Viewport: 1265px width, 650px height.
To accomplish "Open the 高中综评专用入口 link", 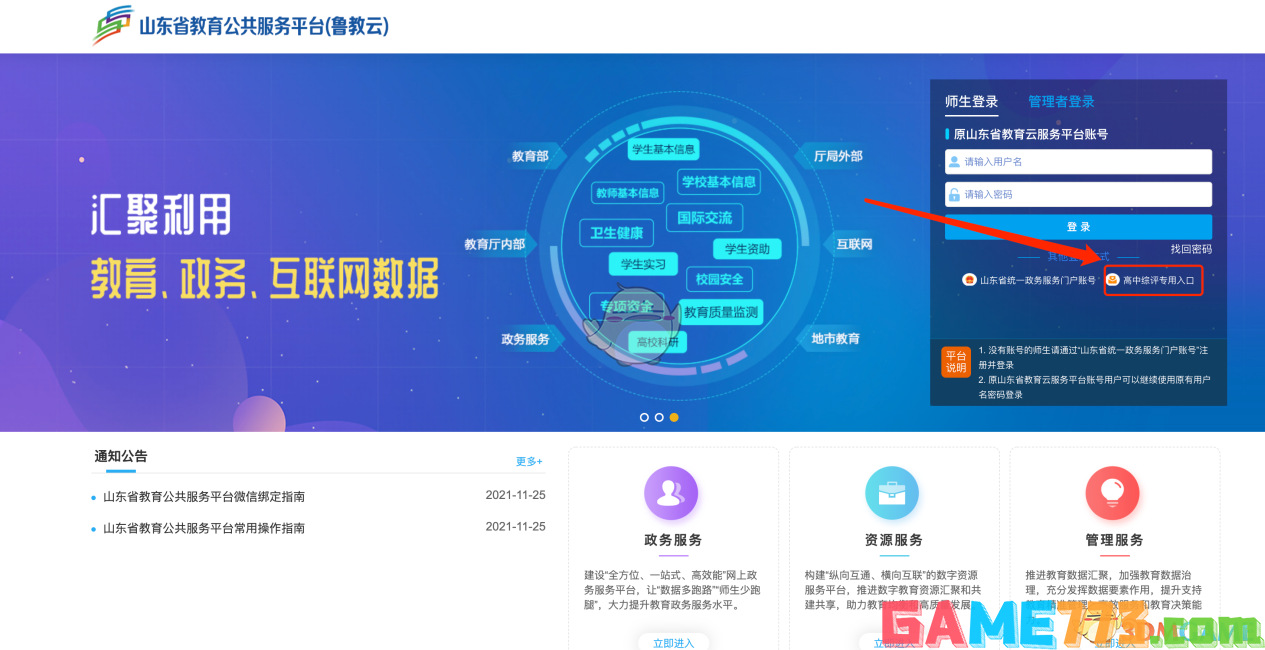I will click(1158, 281).
